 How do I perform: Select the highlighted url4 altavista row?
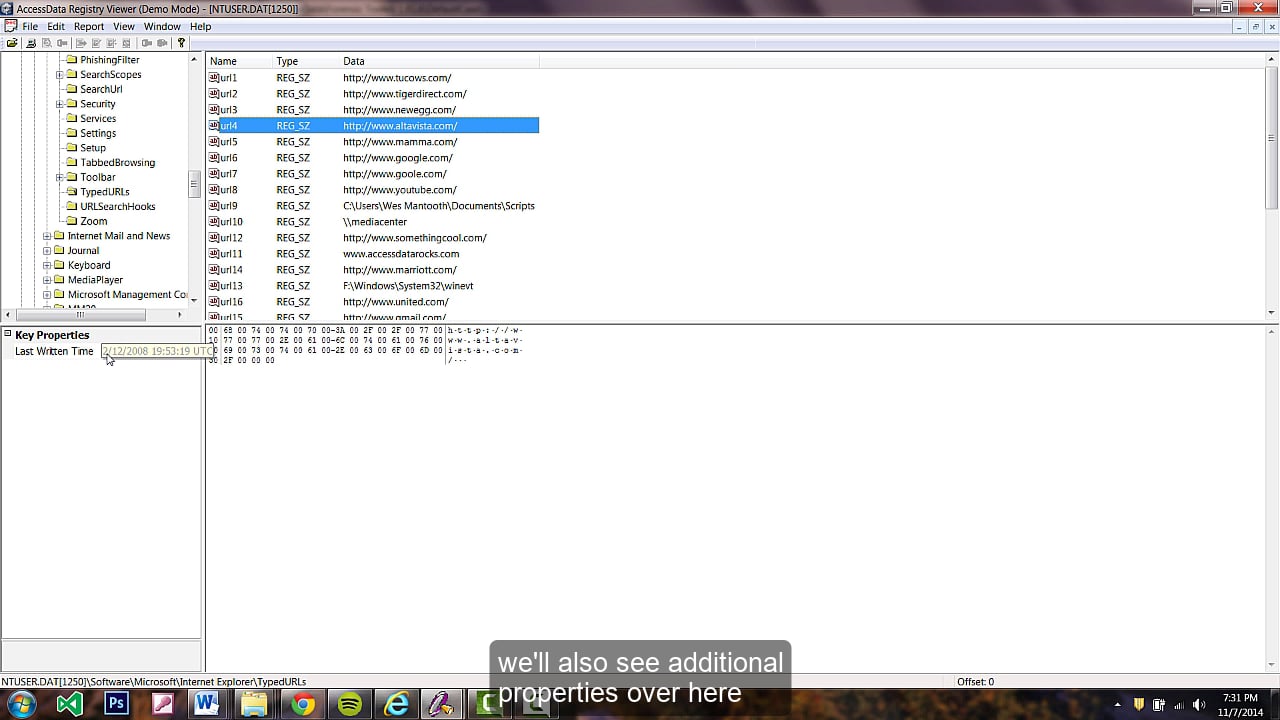pyautogui.click(x=373, y=126)
